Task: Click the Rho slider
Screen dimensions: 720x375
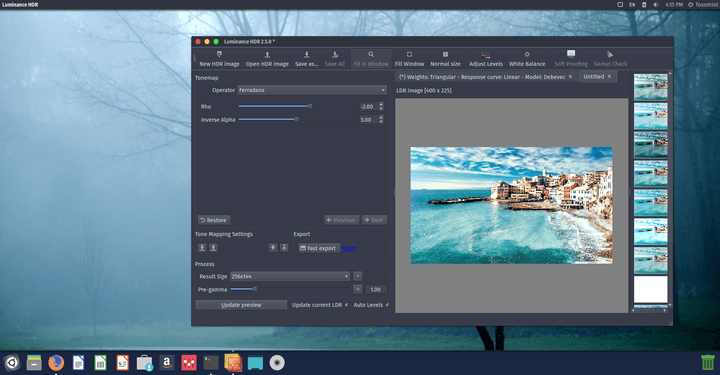Action: pyautogui.click(x=297, y=106)
